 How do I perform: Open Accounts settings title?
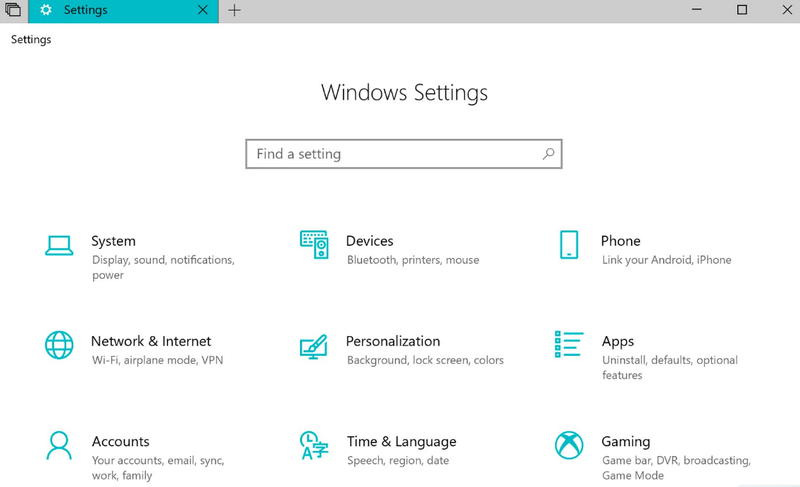[x=120, y=442]
